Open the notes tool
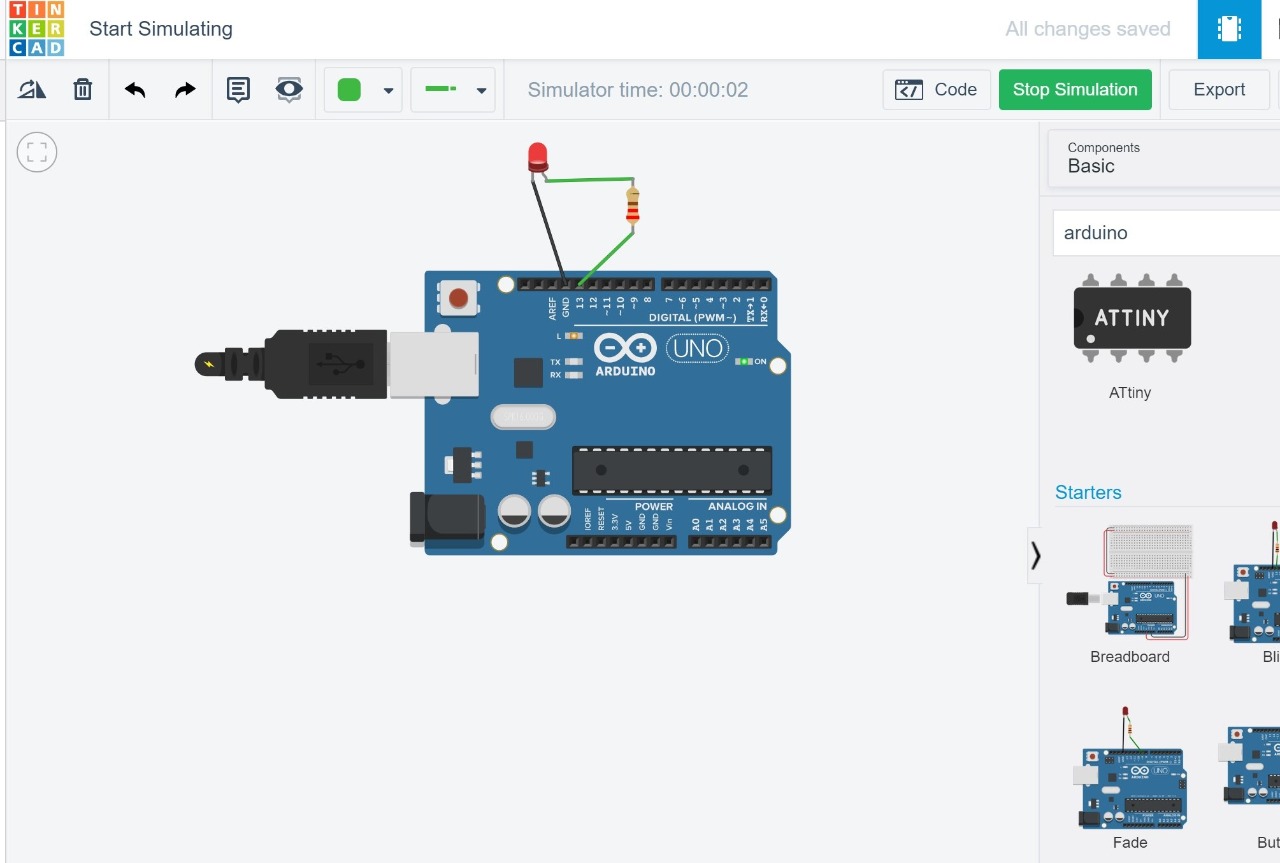1280x863 pixels. [238, 90]
